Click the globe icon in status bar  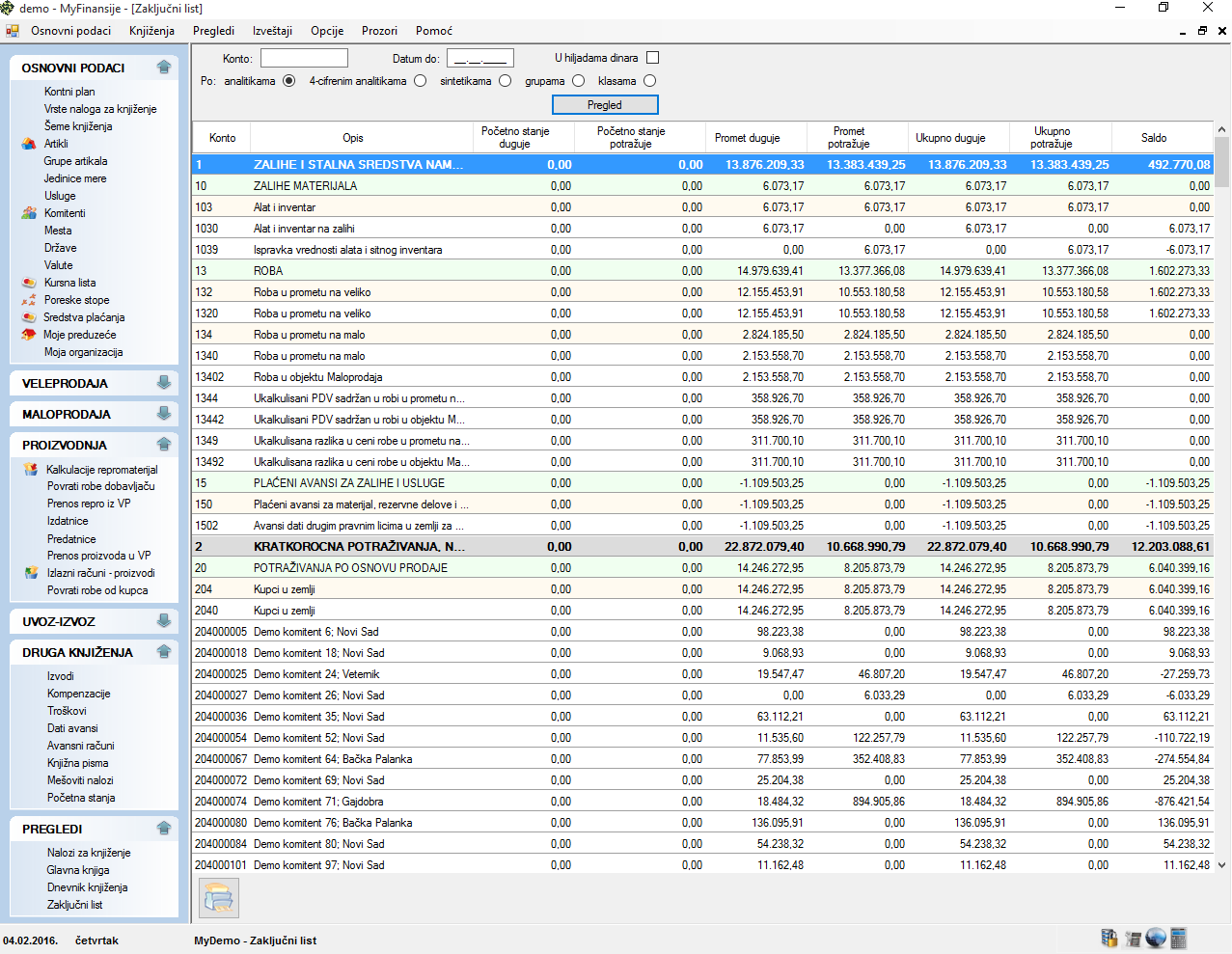[x=1156, y=939]
